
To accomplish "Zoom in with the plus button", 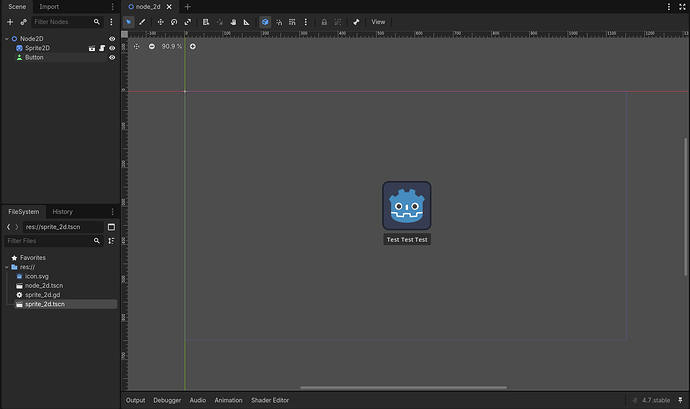I will click(193, 47).
